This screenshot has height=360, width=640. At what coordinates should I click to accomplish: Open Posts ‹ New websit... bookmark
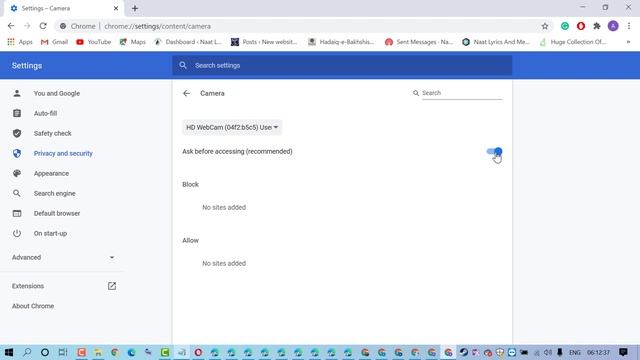click(x=264, y=42)
